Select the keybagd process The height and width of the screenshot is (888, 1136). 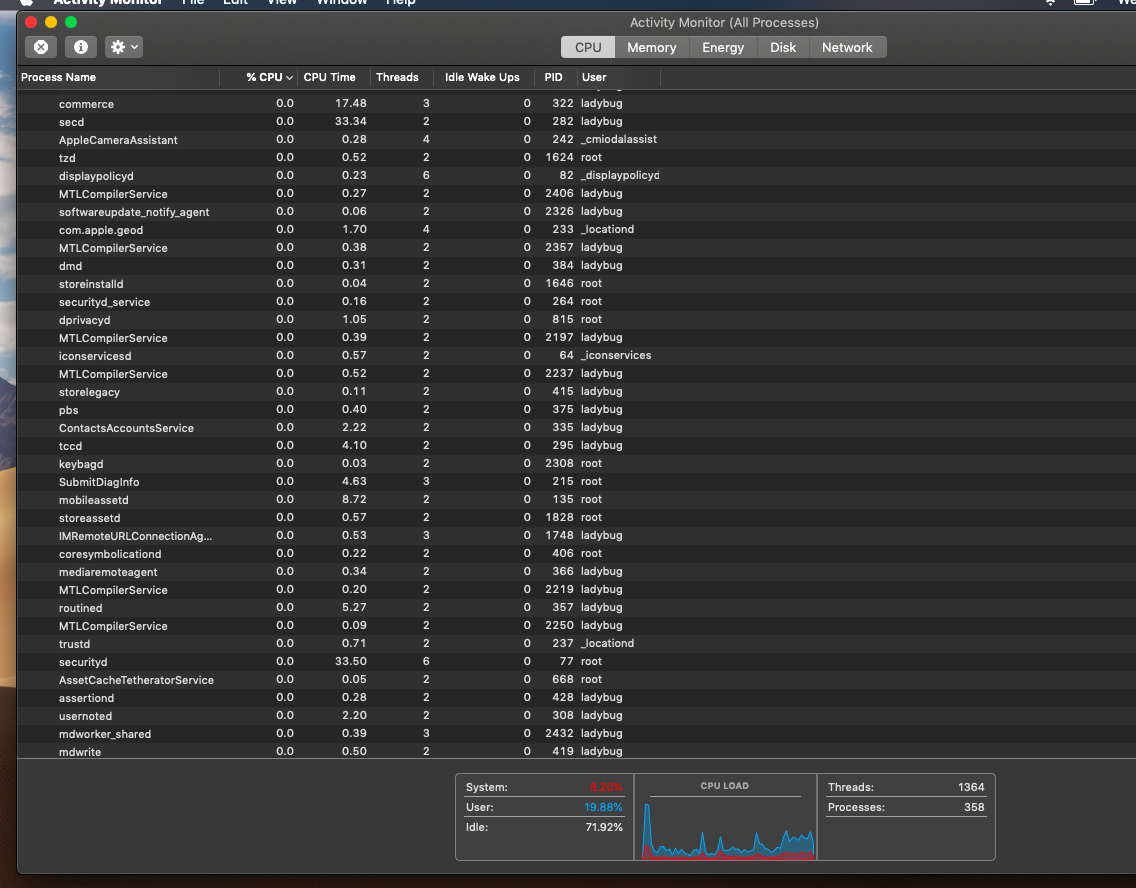click(577, 464)
